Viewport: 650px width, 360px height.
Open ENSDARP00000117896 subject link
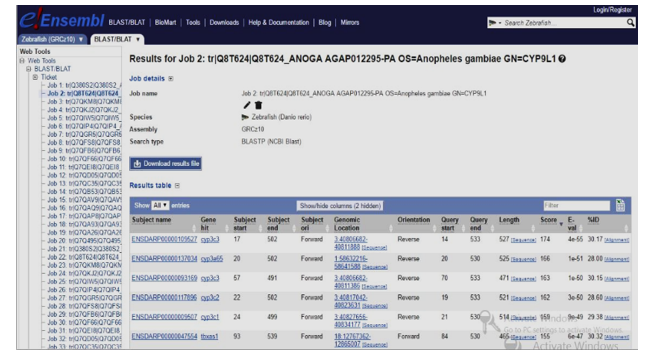(x=164, y=297)
